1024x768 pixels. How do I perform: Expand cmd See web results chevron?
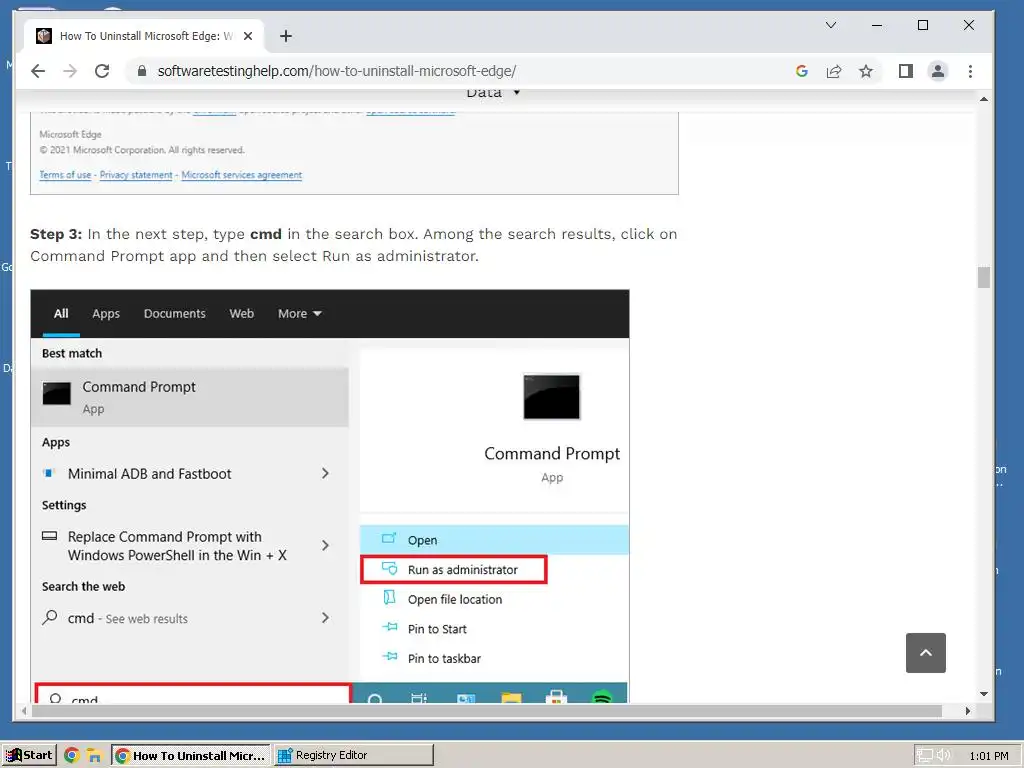325,618
